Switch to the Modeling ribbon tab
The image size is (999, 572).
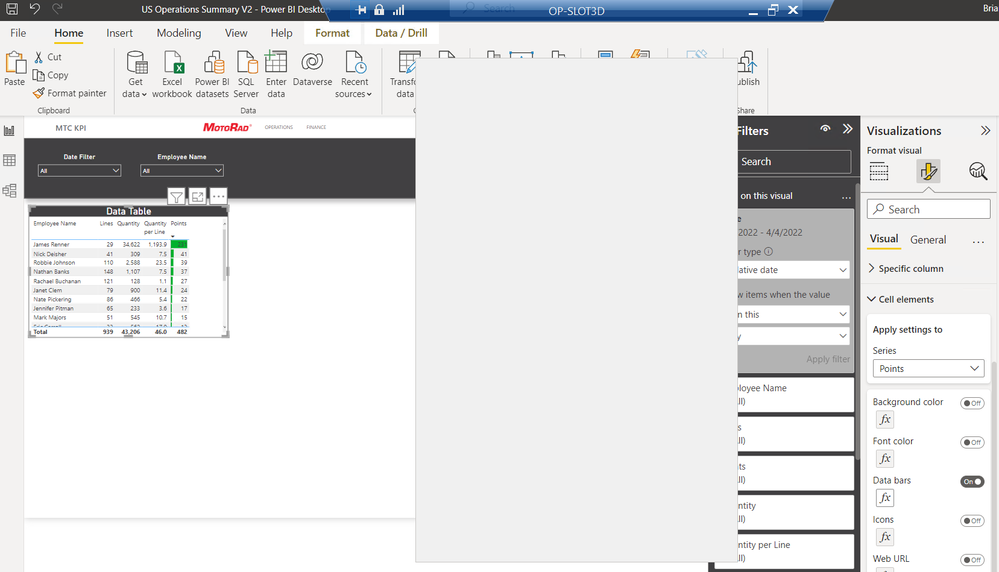pos(179,33)
